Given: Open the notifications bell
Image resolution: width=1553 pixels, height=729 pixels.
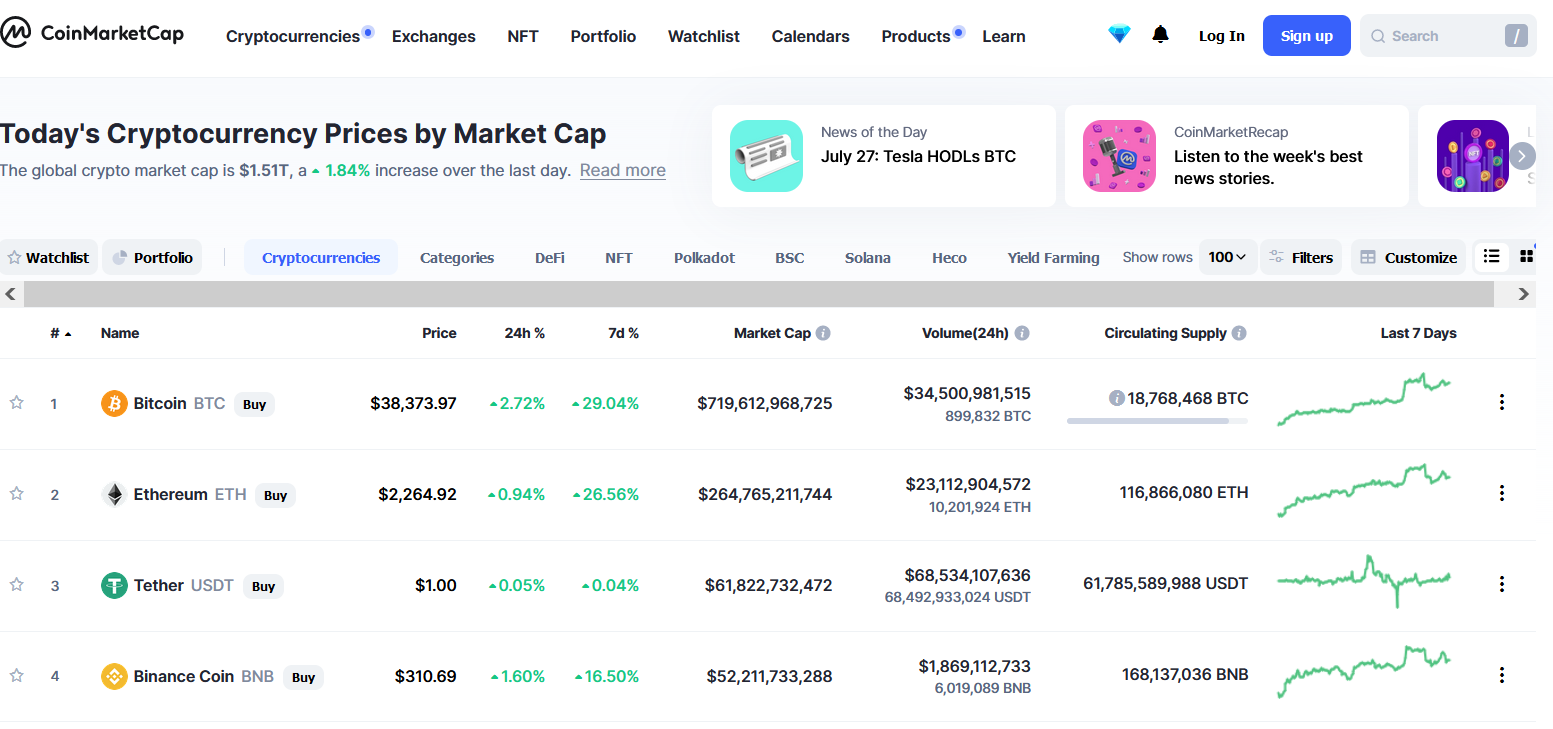Looking at the screenshot, I should (x=1160, y=35).
